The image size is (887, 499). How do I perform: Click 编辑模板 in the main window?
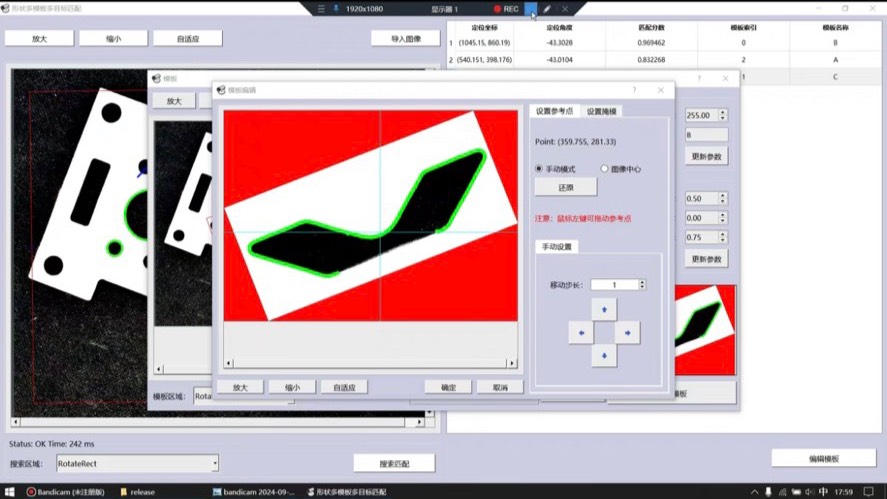click(824, 459)
